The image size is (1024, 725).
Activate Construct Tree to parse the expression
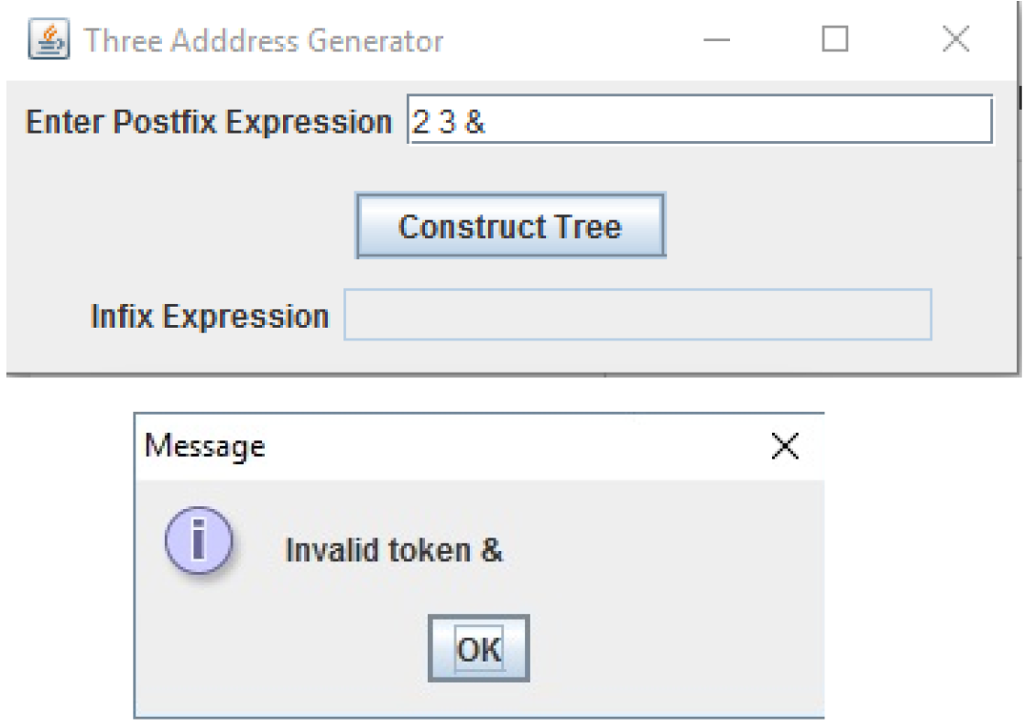click(510, 225)
